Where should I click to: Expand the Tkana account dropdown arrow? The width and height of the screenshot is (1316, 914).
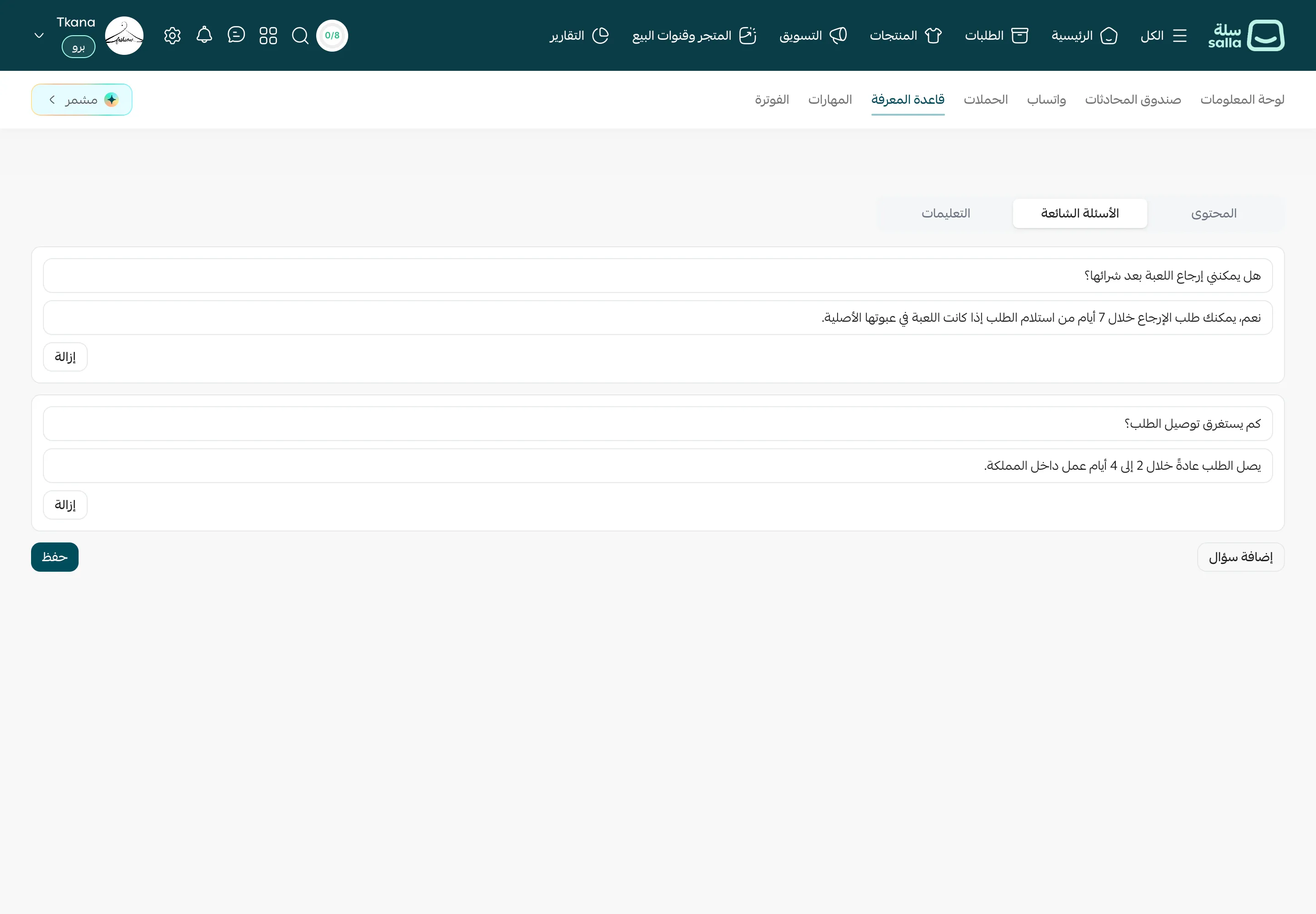(39, 36)
